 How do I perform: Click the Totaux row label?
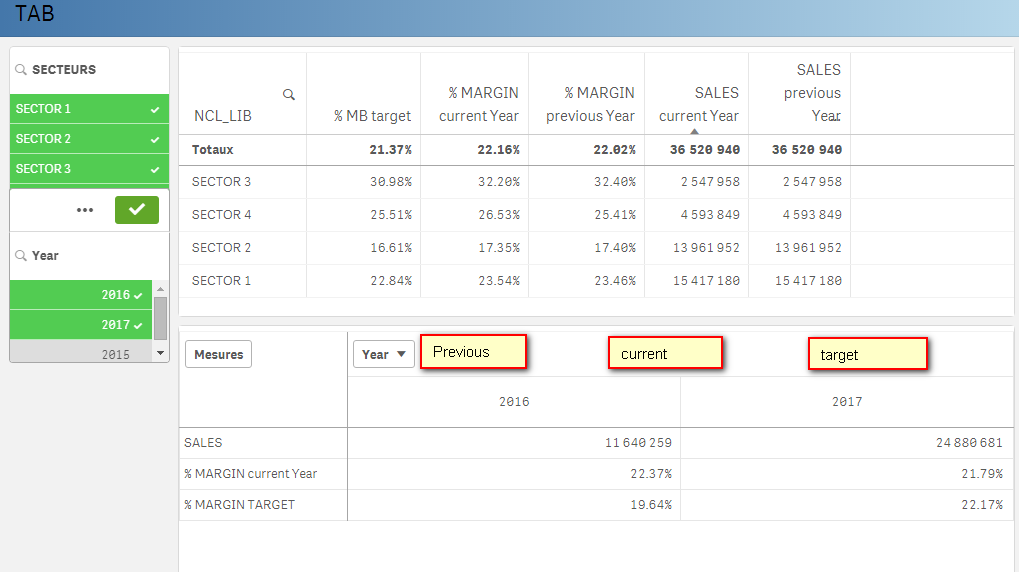pos(213,150)
